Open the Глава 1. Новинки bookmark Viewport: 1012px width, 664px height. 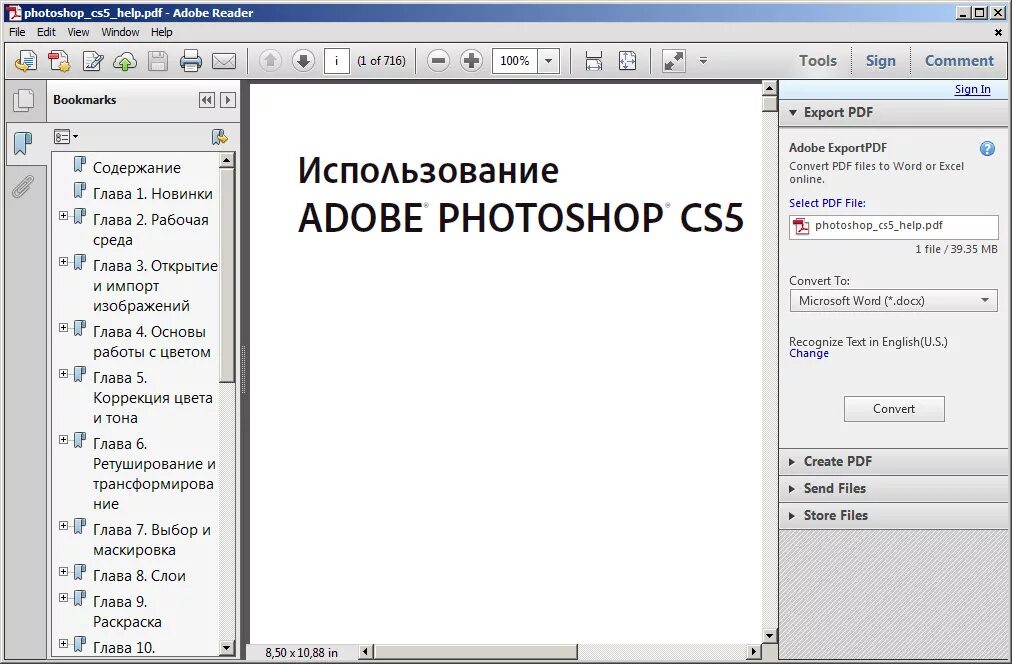(152, 194)
